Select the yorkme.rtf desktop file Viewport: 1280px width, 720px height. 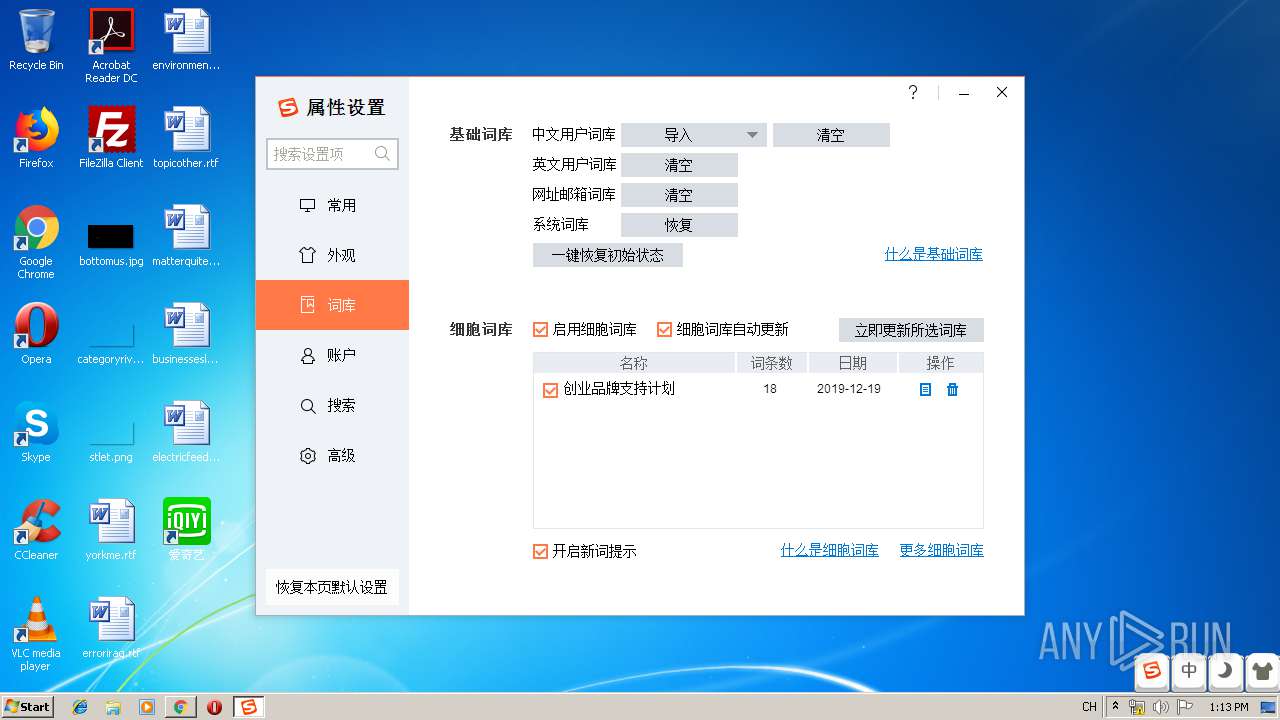[111, 530]
